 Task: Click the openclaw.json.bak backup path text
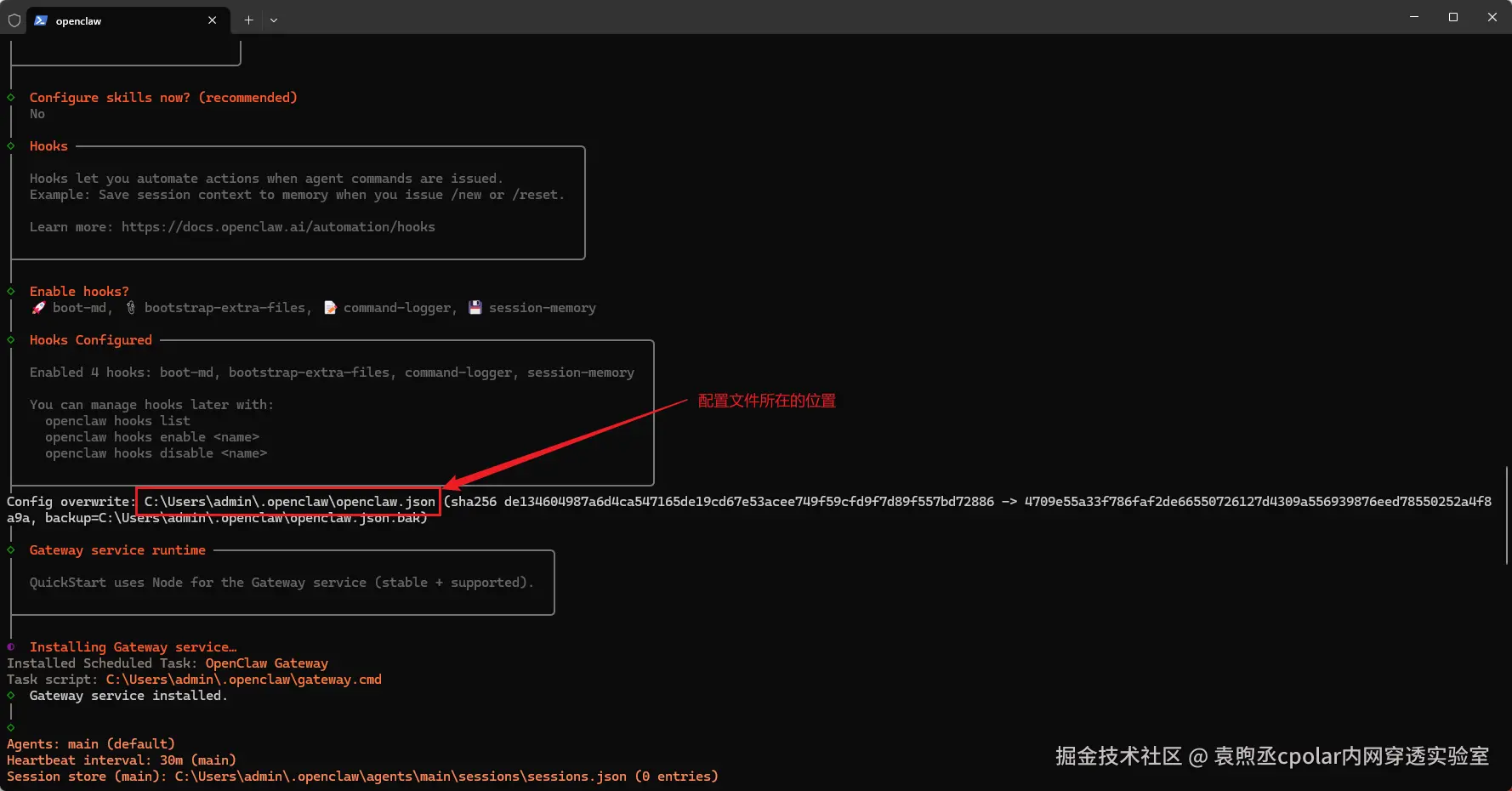coord(259,518)
